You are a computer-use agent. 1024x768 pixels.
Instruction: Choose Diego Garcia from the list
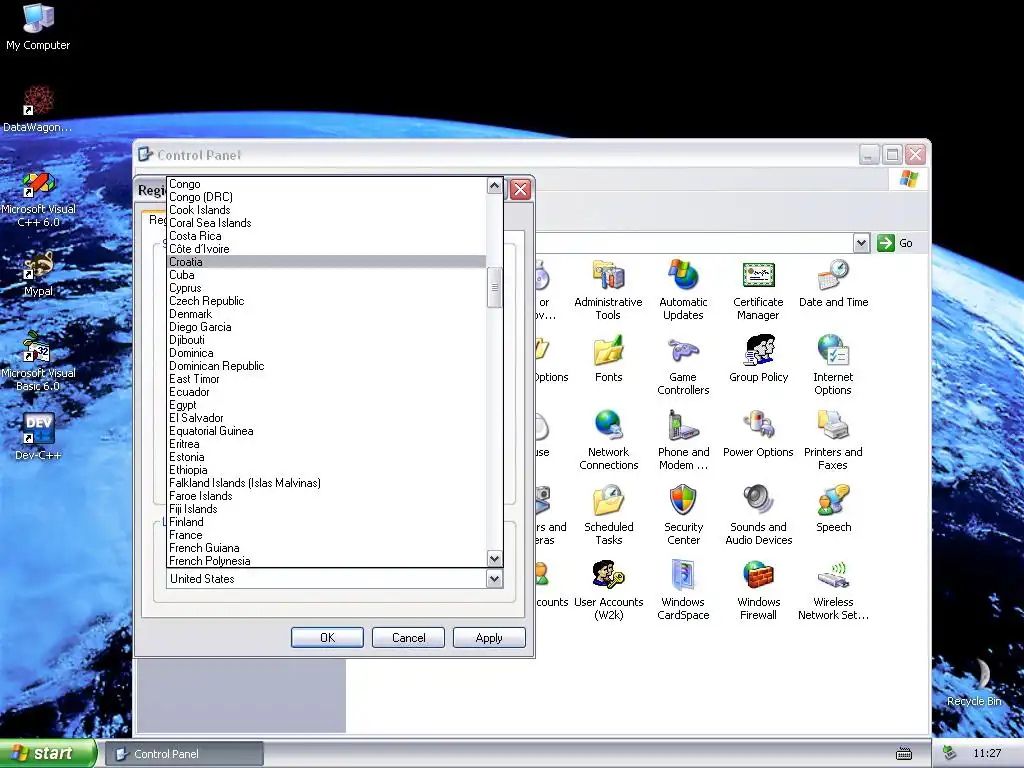327,327
